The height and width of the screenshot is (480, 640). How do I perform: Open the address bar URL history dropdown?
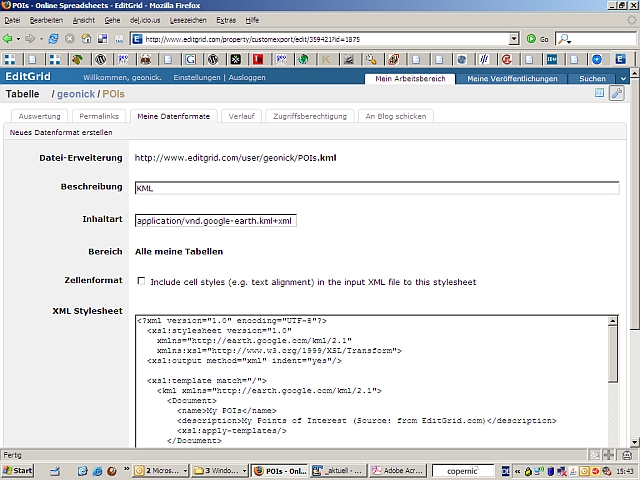click(514, 39)
